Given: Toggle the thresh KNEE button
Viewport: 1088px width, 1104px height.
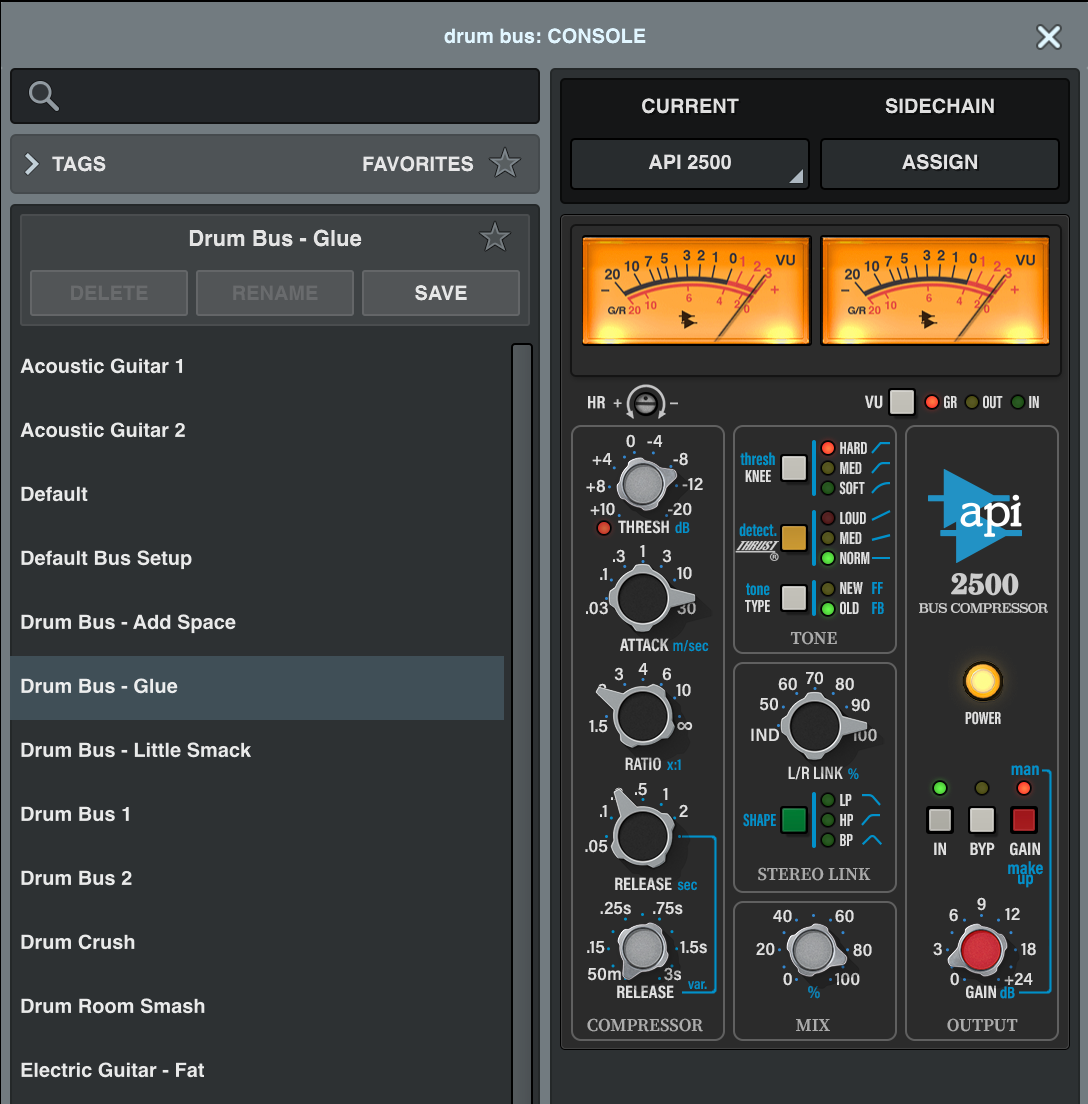Looking at the screenshot, I should point(794,468).
